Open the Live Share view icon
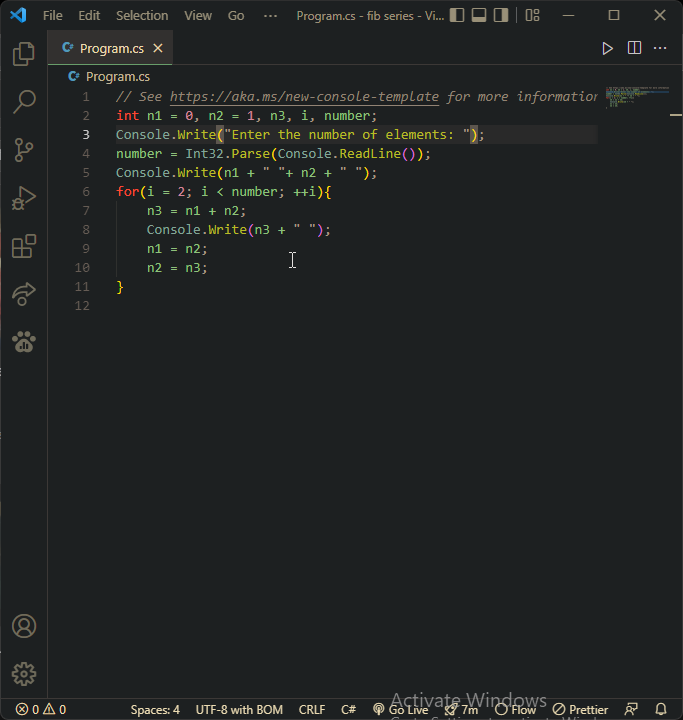This screenshot has height=720, width=683. (x=24, y=294)
